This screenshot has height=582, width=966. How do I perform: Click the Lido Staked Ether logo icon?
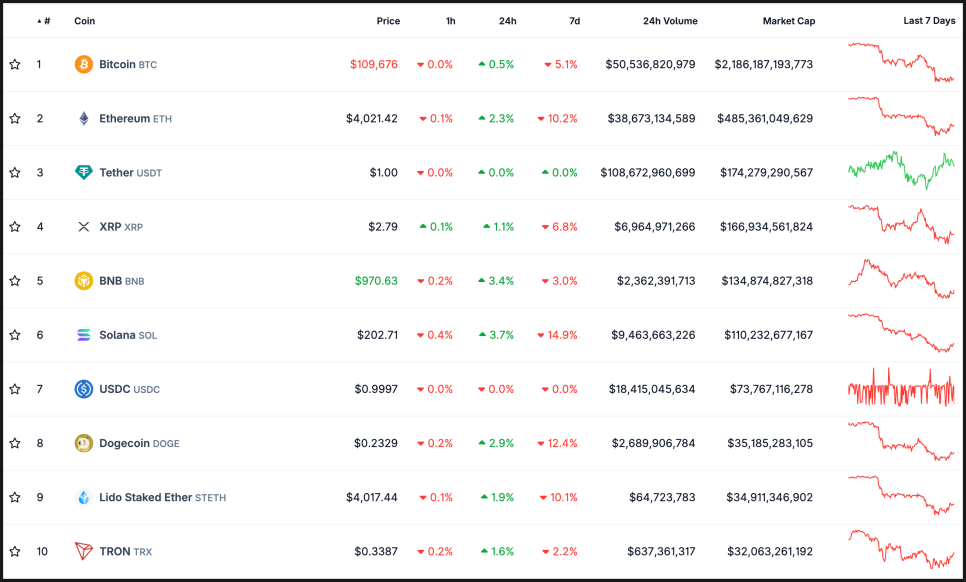click(84, 497)
